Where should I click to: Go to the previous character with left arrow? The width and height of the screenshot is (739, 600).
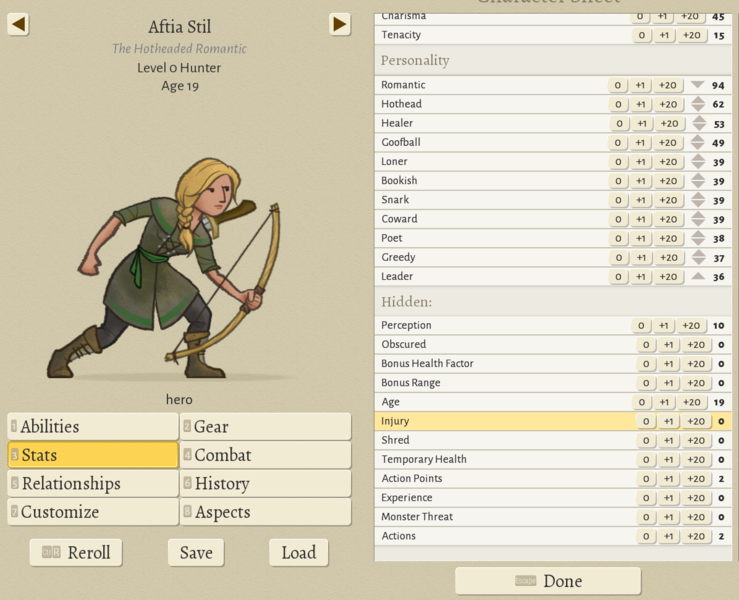pos(18,24)
